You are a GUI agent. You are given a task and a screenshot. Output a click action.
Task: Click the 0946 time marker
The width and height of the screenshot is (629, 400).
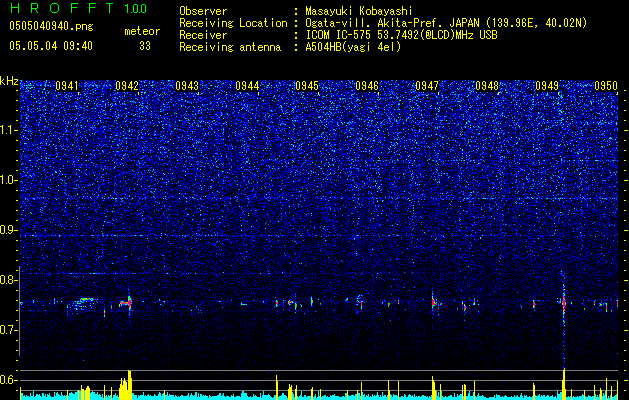click(367, 86)
